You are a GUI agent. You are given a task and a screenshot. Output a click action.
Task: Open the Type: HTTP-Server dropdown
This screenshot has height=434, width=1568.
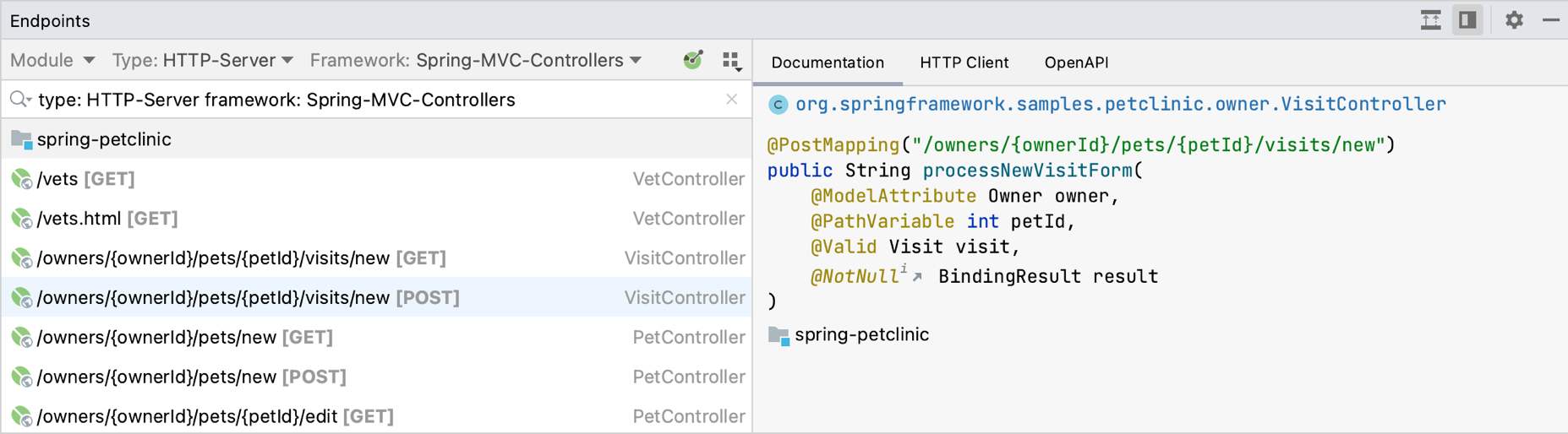point(203,61)
